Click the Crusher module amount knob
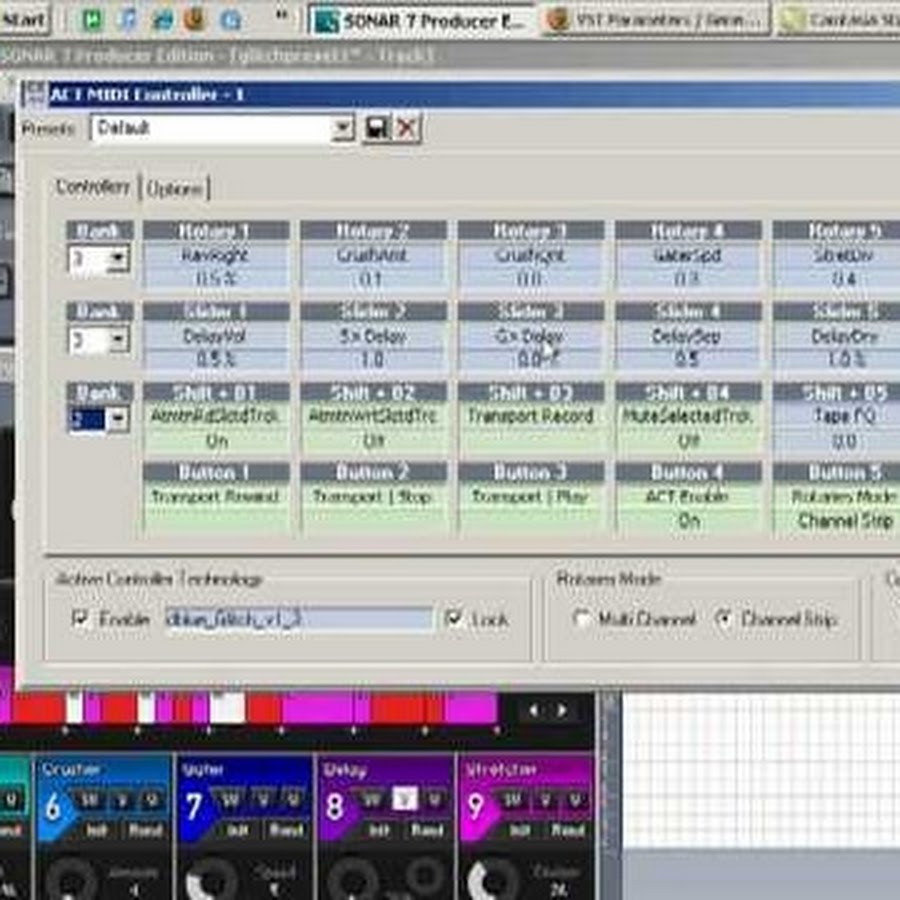 71,879
